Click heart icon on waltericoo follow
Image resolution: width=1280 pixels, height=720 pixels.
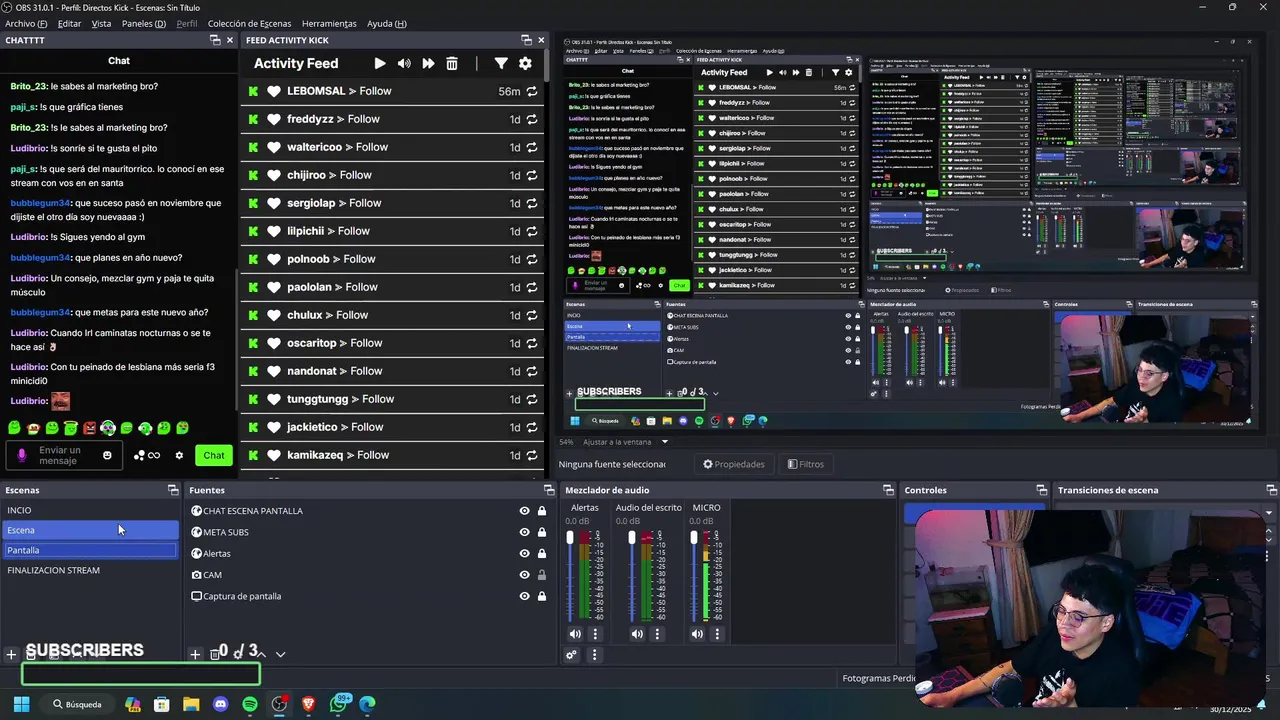[274, 147]
